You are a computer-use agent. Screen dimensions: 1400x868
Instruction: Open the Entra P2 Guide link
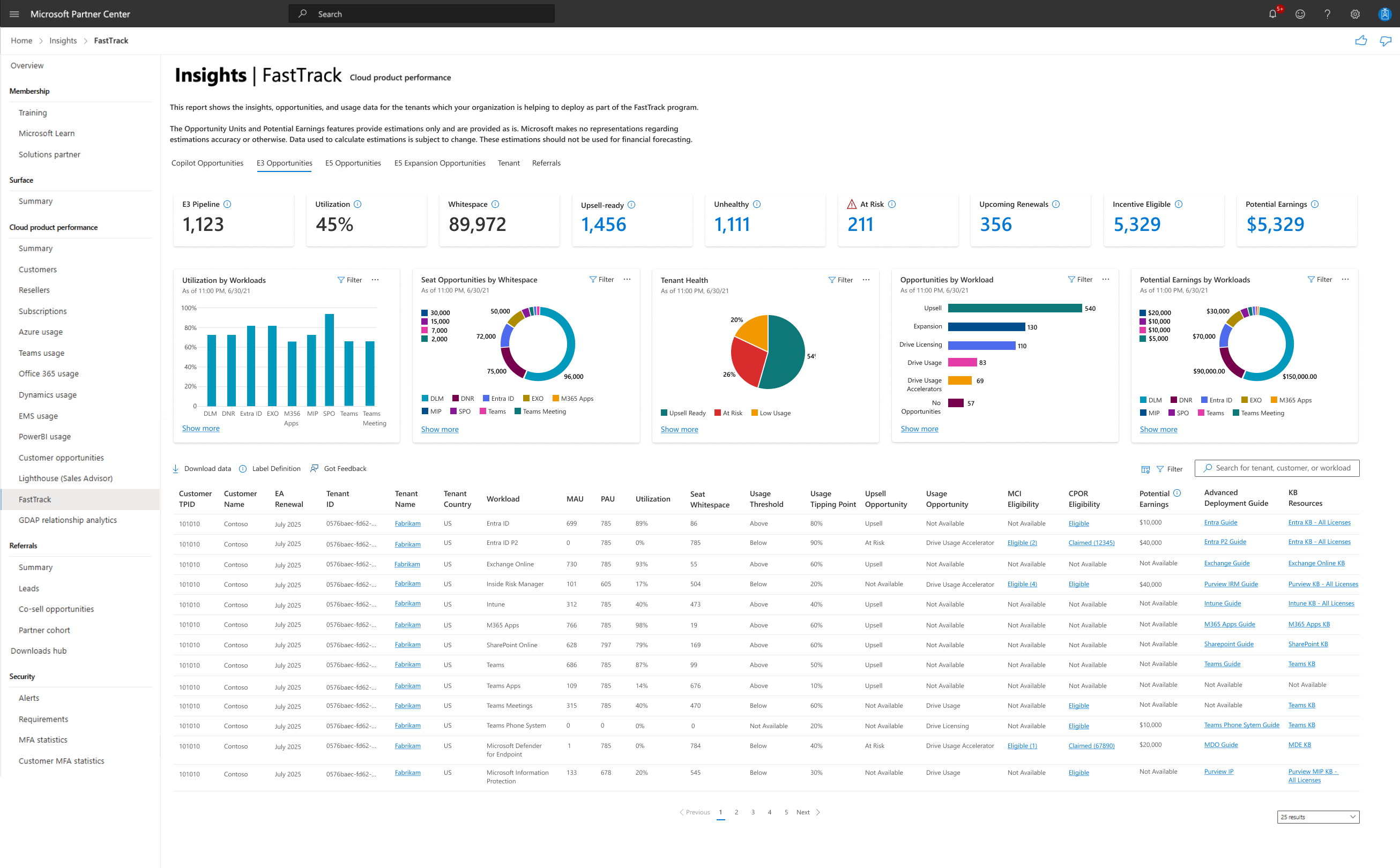pos(1224,542)
